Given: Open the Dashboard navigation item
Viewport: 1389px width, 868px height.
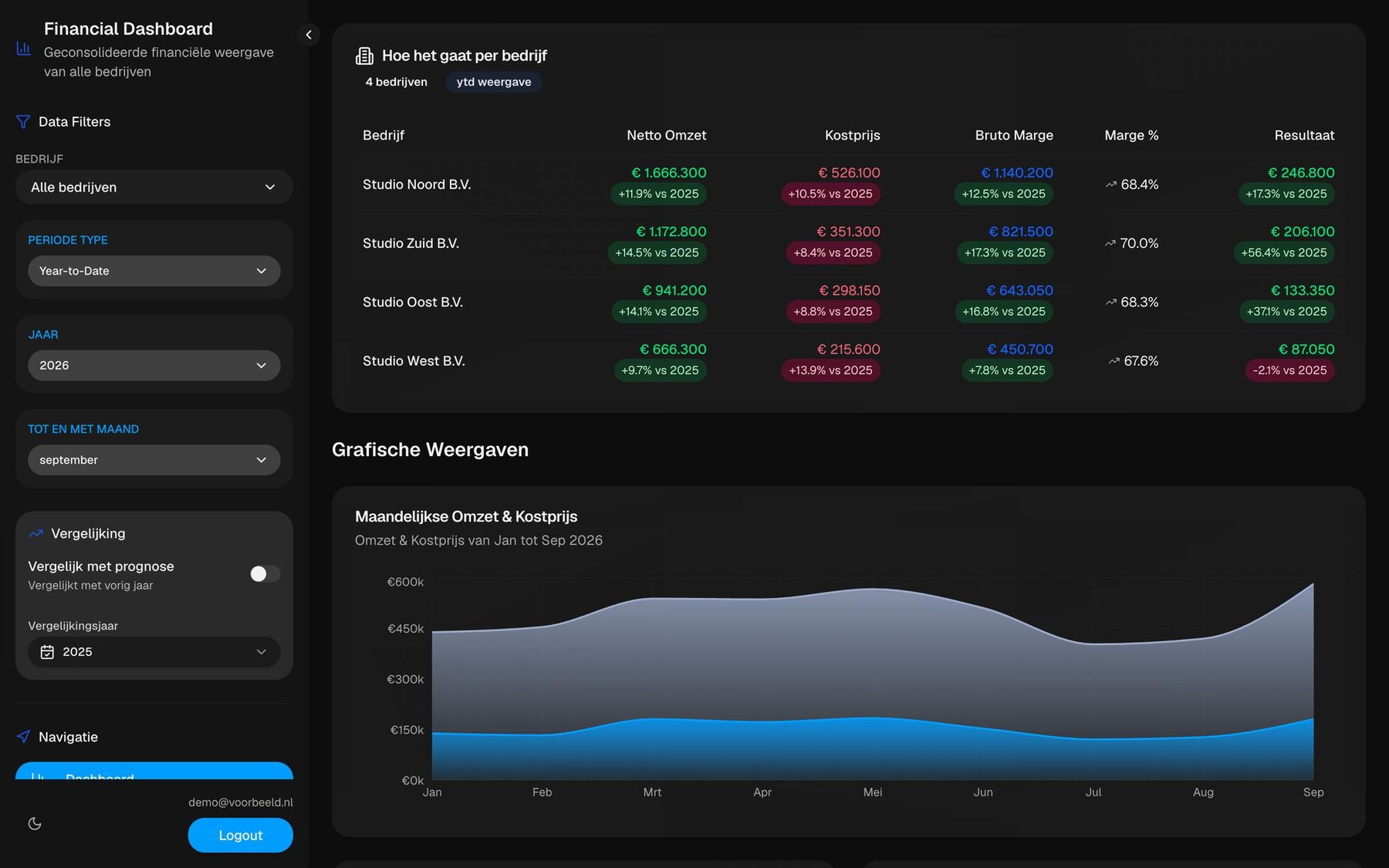Looking at the screenshot, I should (154, 772).
